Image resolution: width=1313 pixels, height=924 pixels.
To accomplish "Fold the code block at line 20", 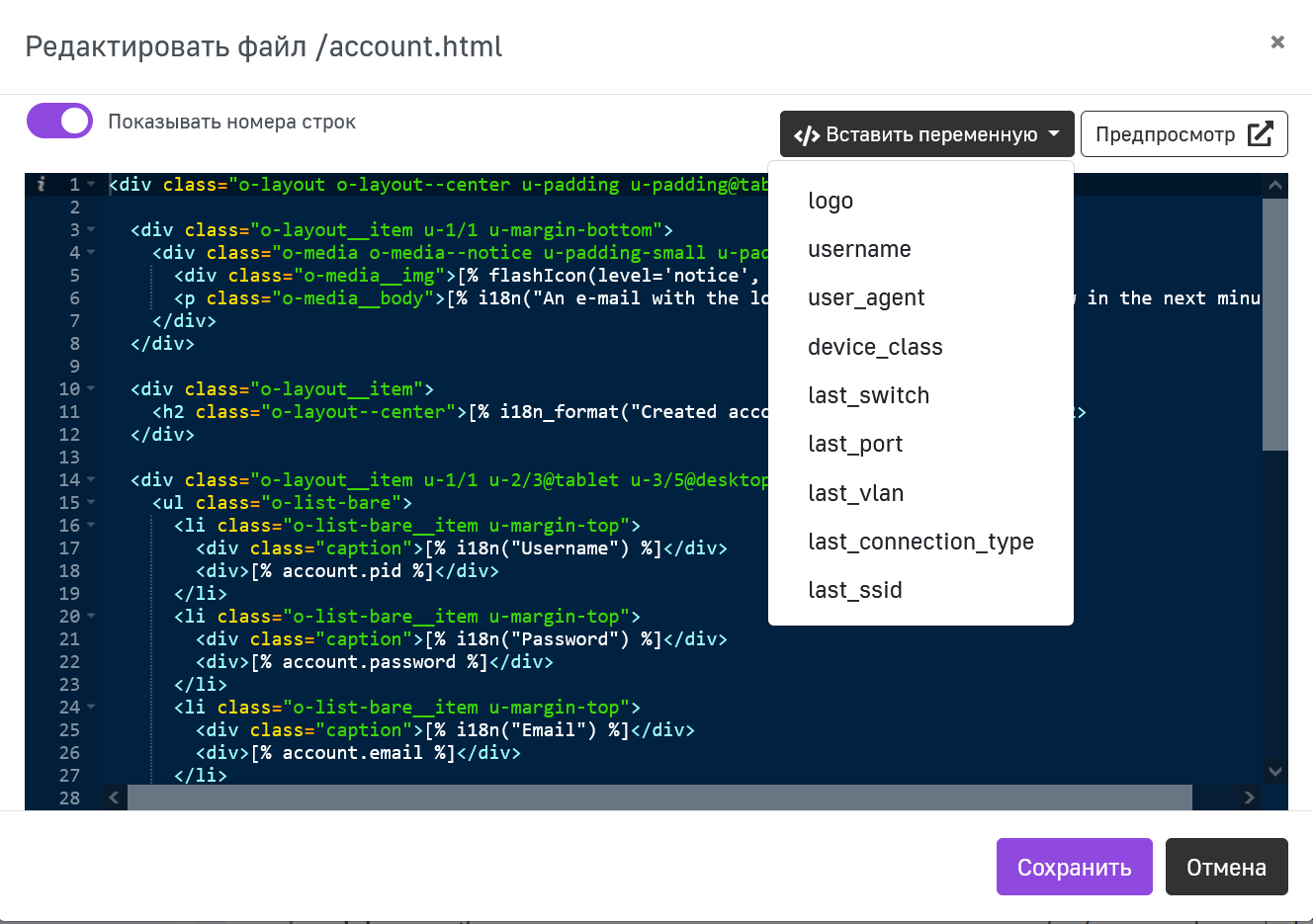I will (x=91, y=617).
